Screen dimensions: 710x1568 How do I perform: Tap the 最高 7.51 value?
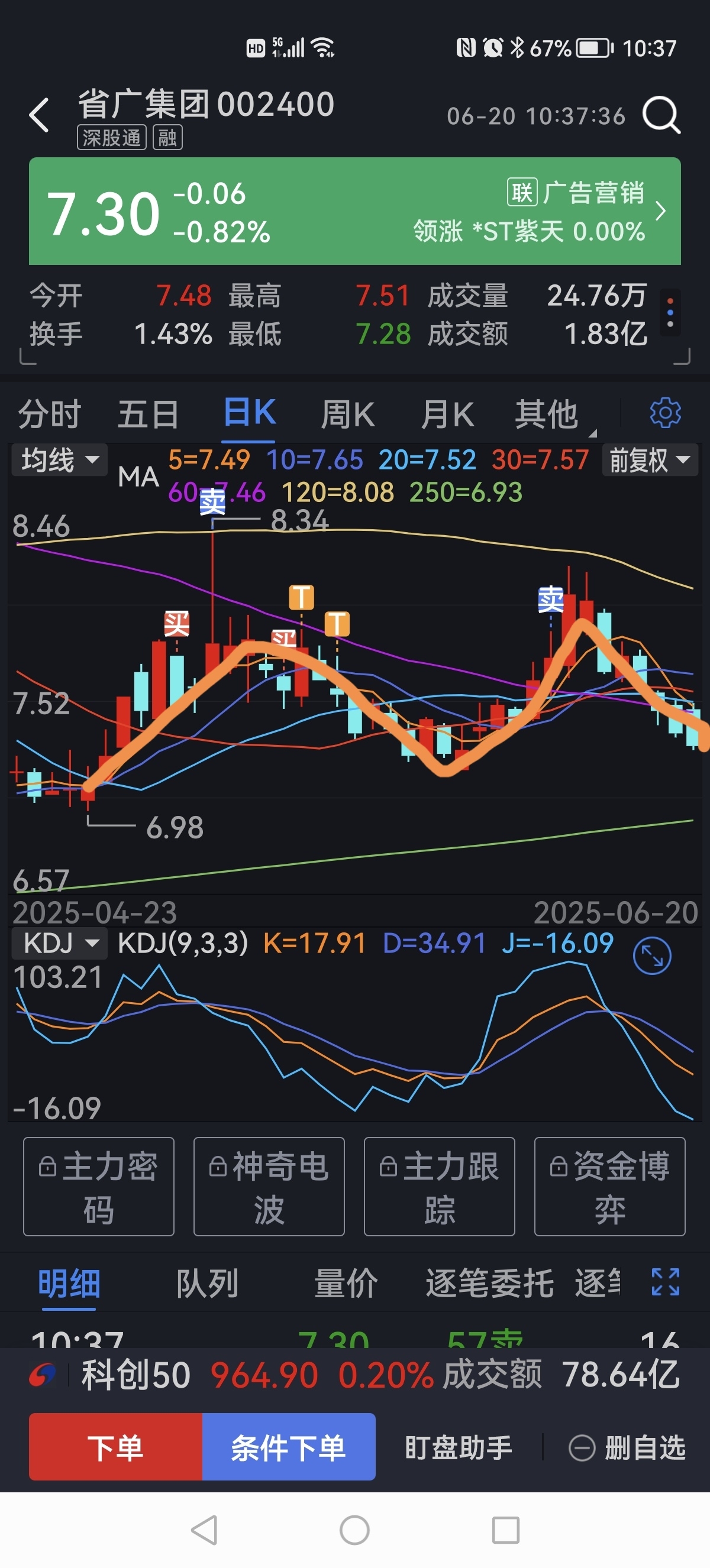pyautogui.click(x=383, y=296)
